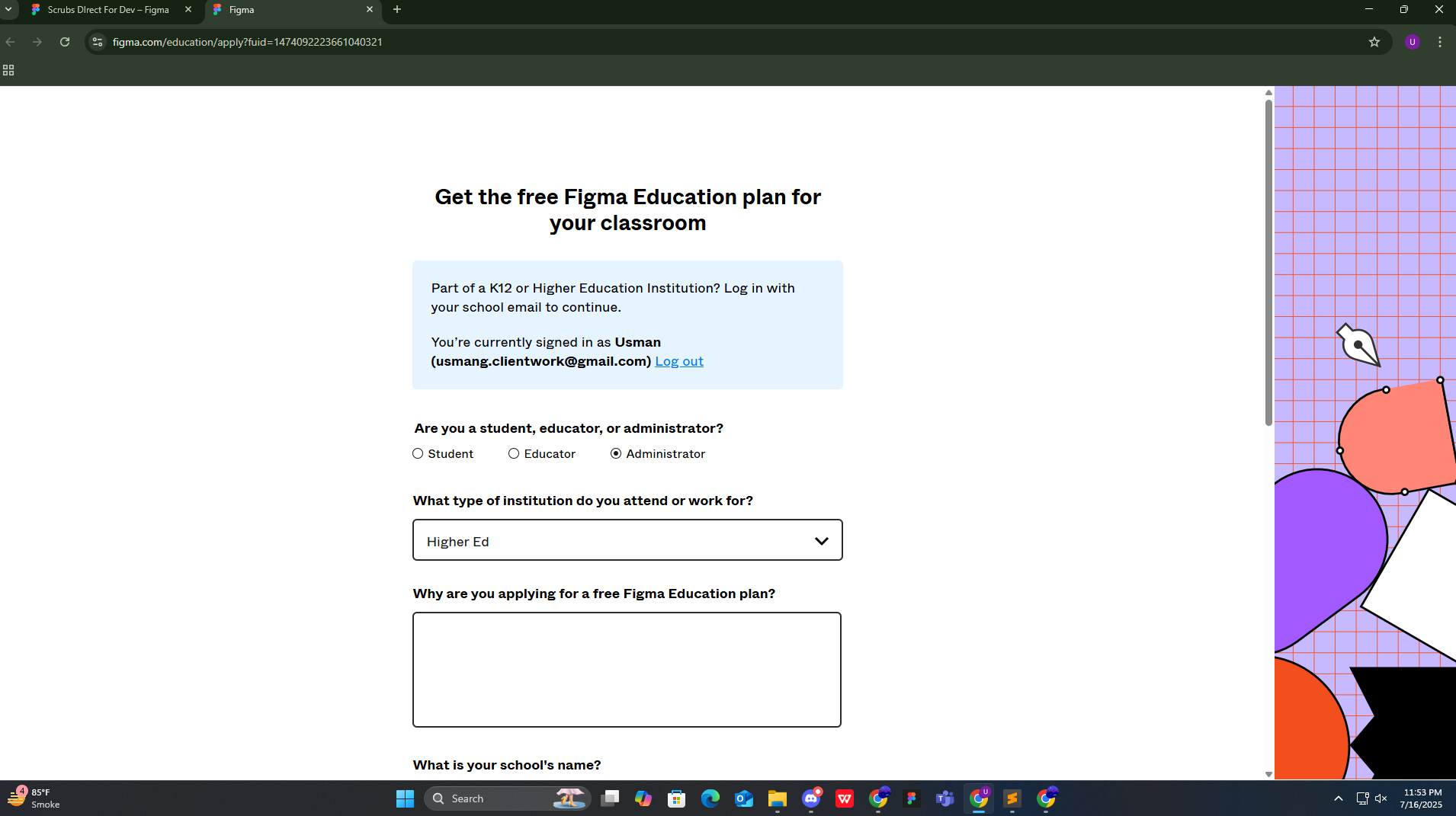Click 'What is your school's name?' label

[507, 765]
